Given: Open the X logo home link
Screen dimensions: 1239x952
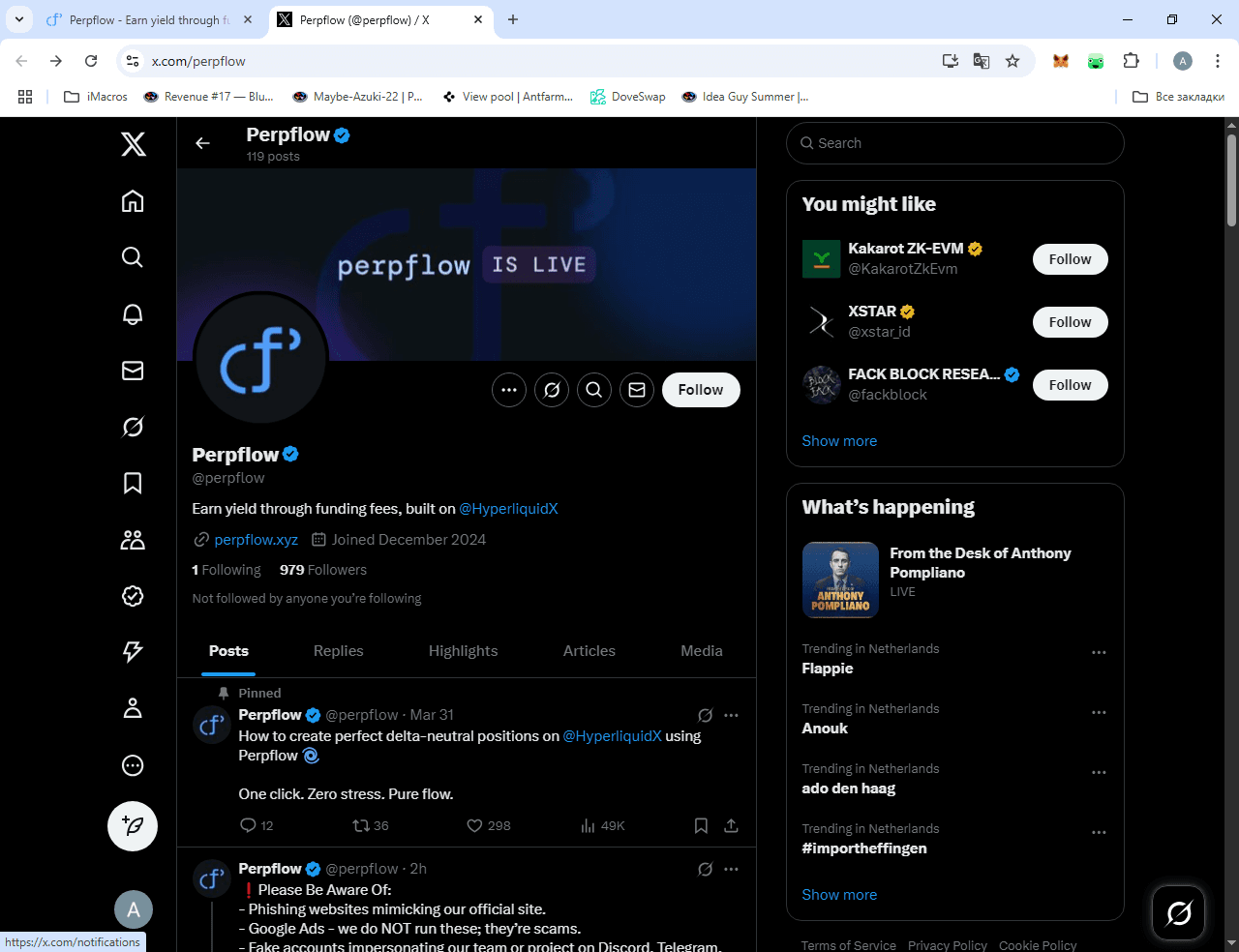Looking at the screenshot, I should point(134,144).
